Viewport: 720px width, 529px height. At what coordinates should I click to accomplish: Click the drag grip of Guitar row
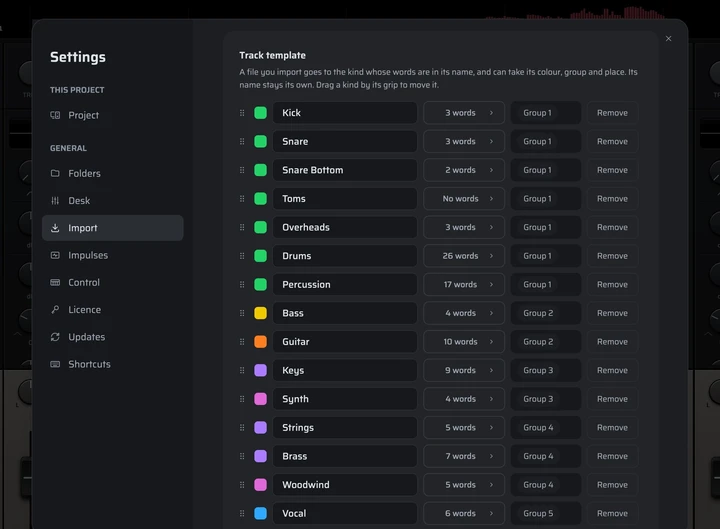coord(242,342)
